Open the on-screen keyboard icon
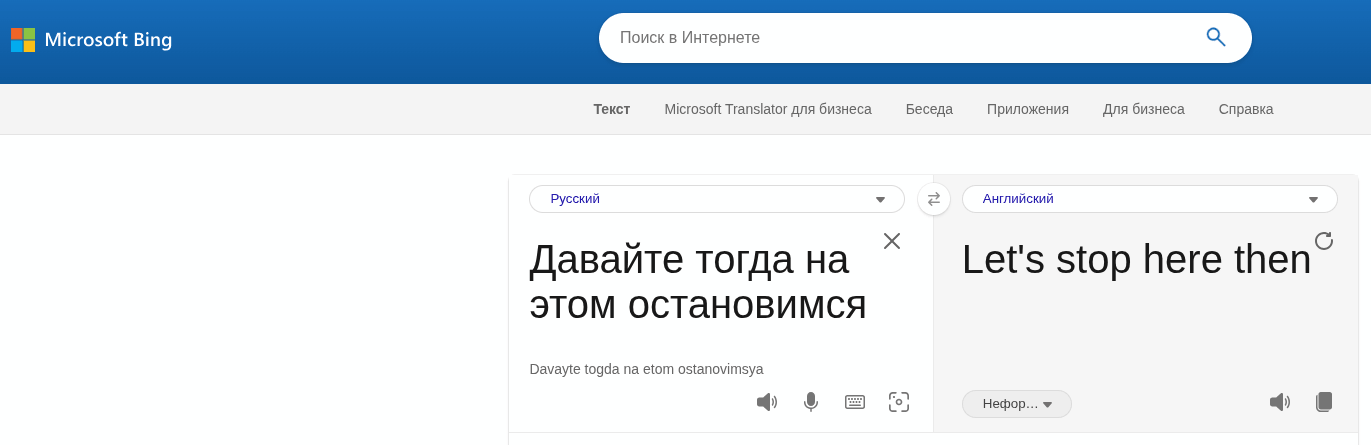 [855, 402]
